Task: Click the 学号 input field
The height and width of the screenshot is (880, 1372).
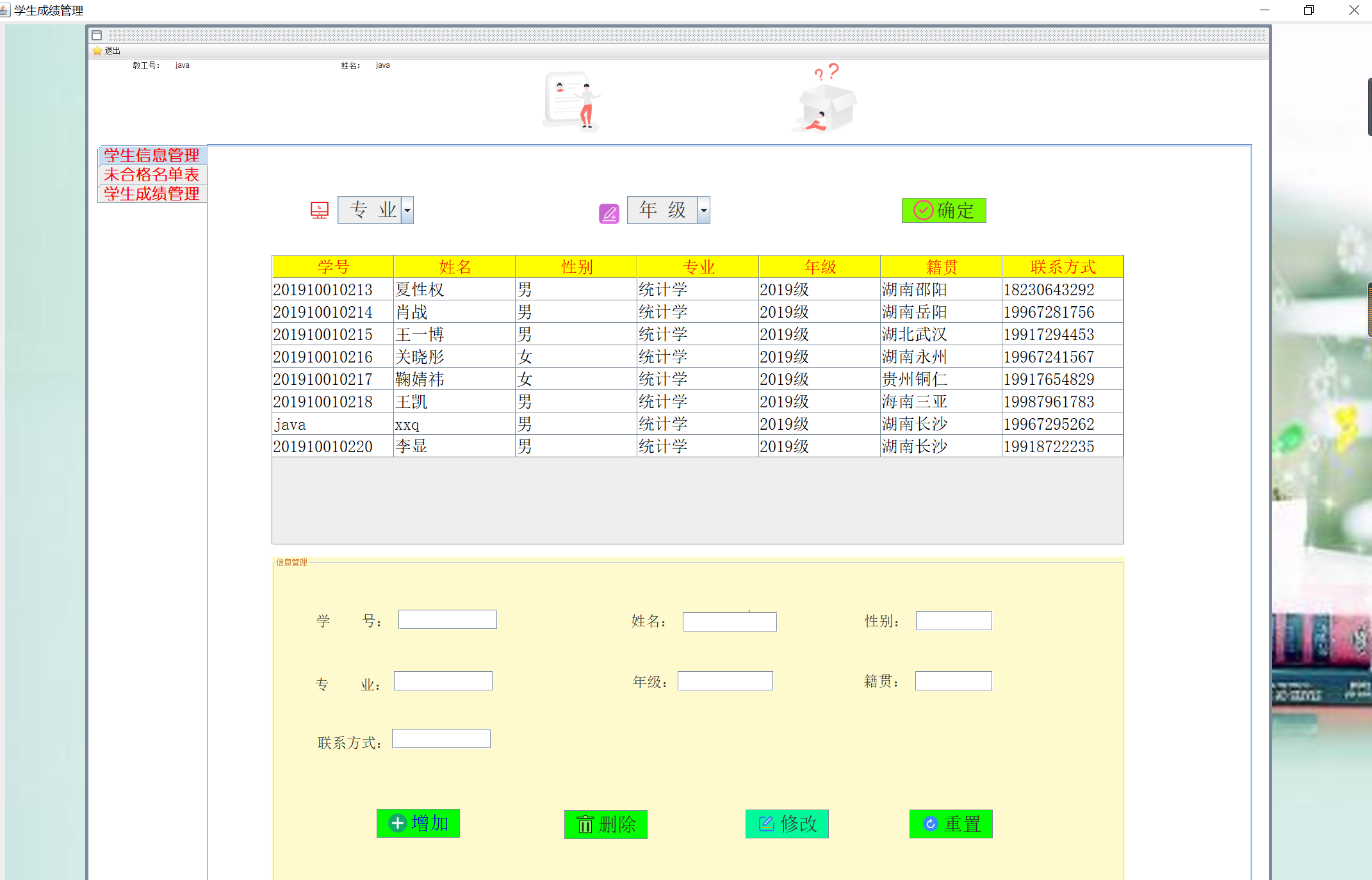Action: pos(447,619)
